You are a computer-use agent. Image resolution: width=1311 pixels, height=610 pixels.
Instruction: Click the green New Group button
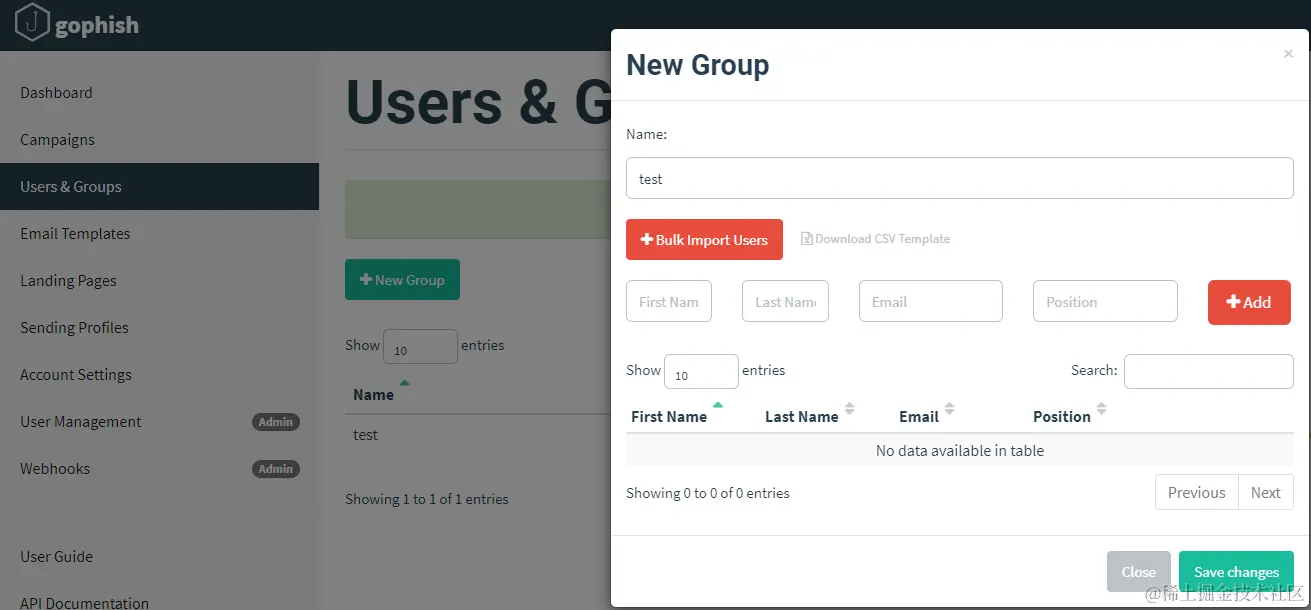coord(402,280)
